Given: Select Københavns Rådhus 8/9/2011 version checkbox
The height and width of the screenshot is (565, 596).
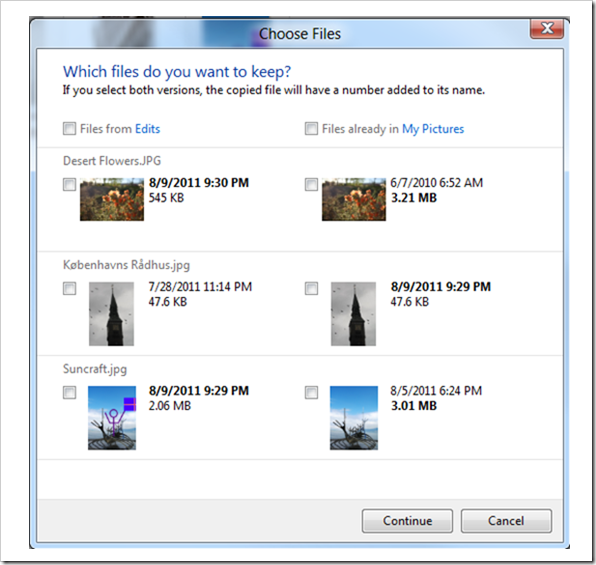Looking at the screenshot, I should tap(311, 289).
